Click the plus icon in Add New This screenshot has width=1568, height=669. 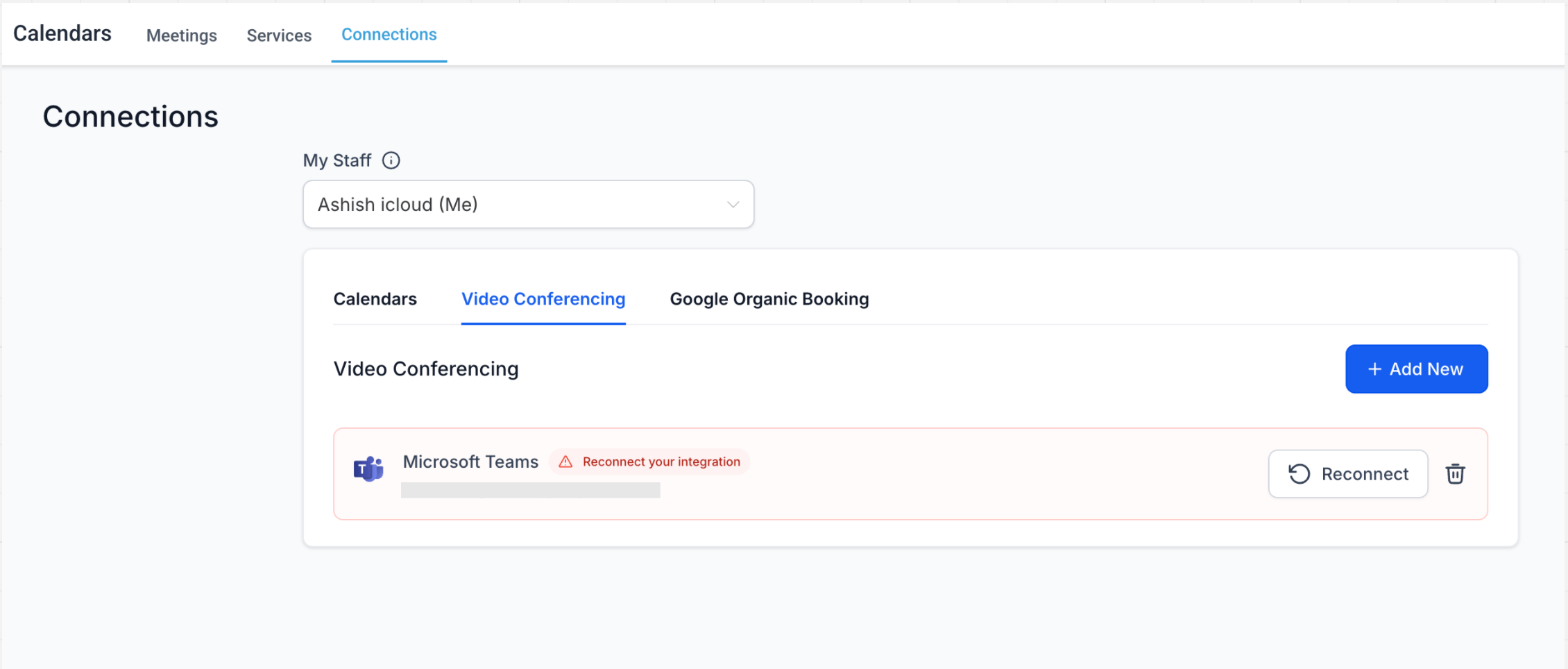tap(1374, 369)
